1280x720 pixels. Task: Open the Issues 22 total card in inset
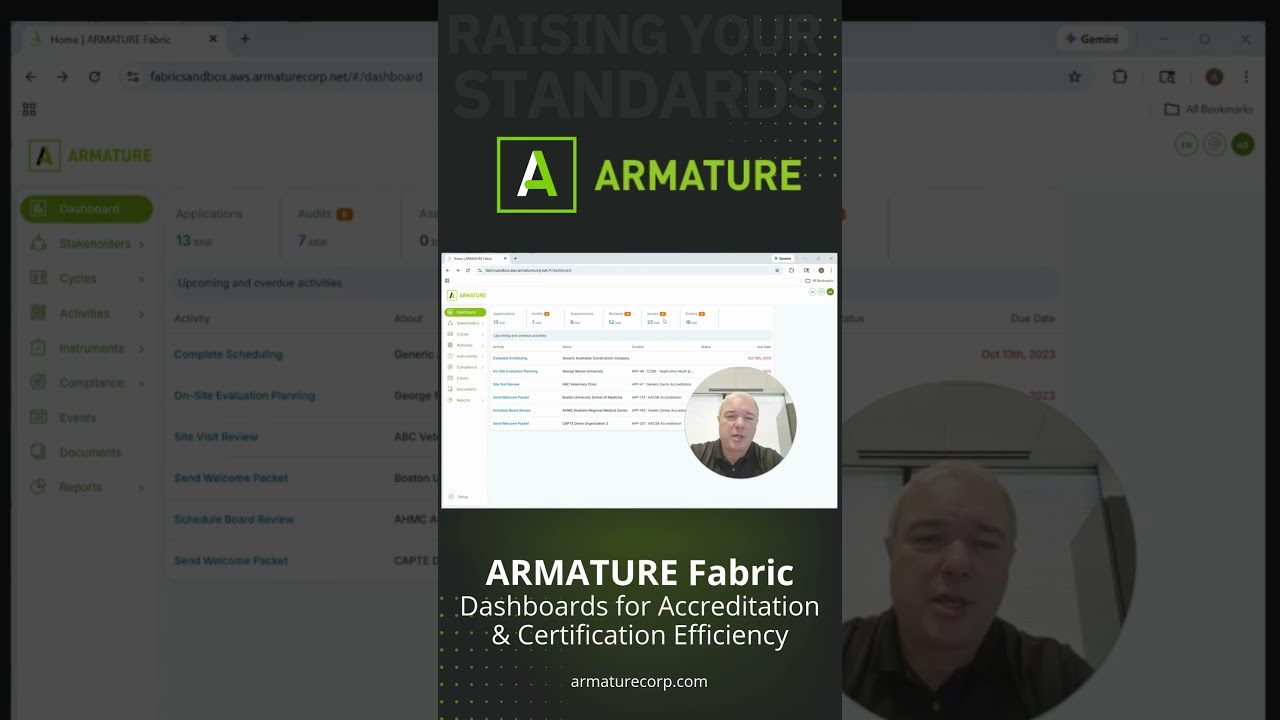(661, 318)
